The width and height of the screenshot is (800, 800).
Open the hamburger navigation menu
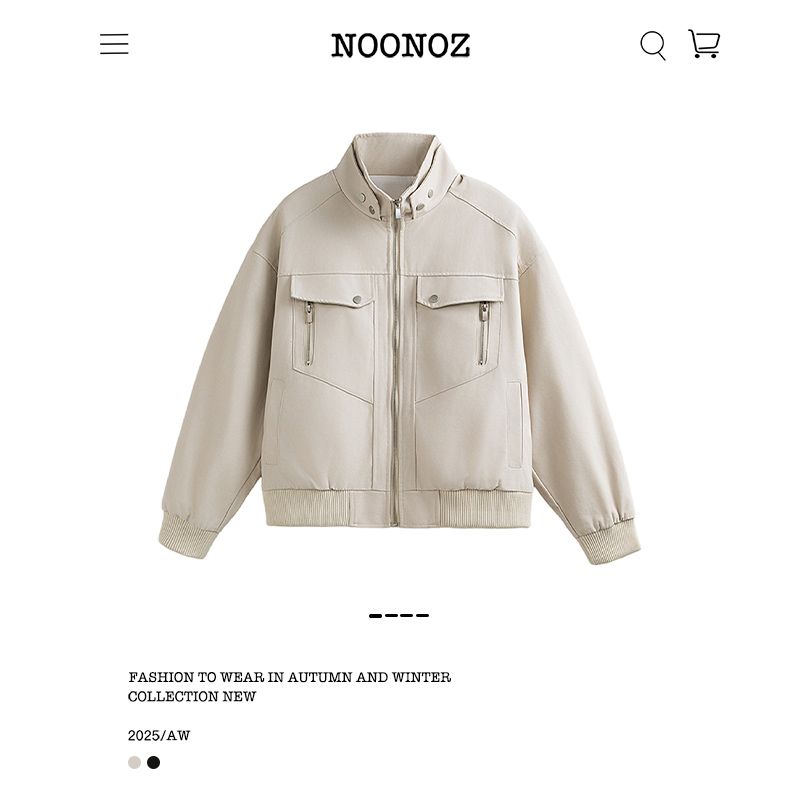pos(114,44)
